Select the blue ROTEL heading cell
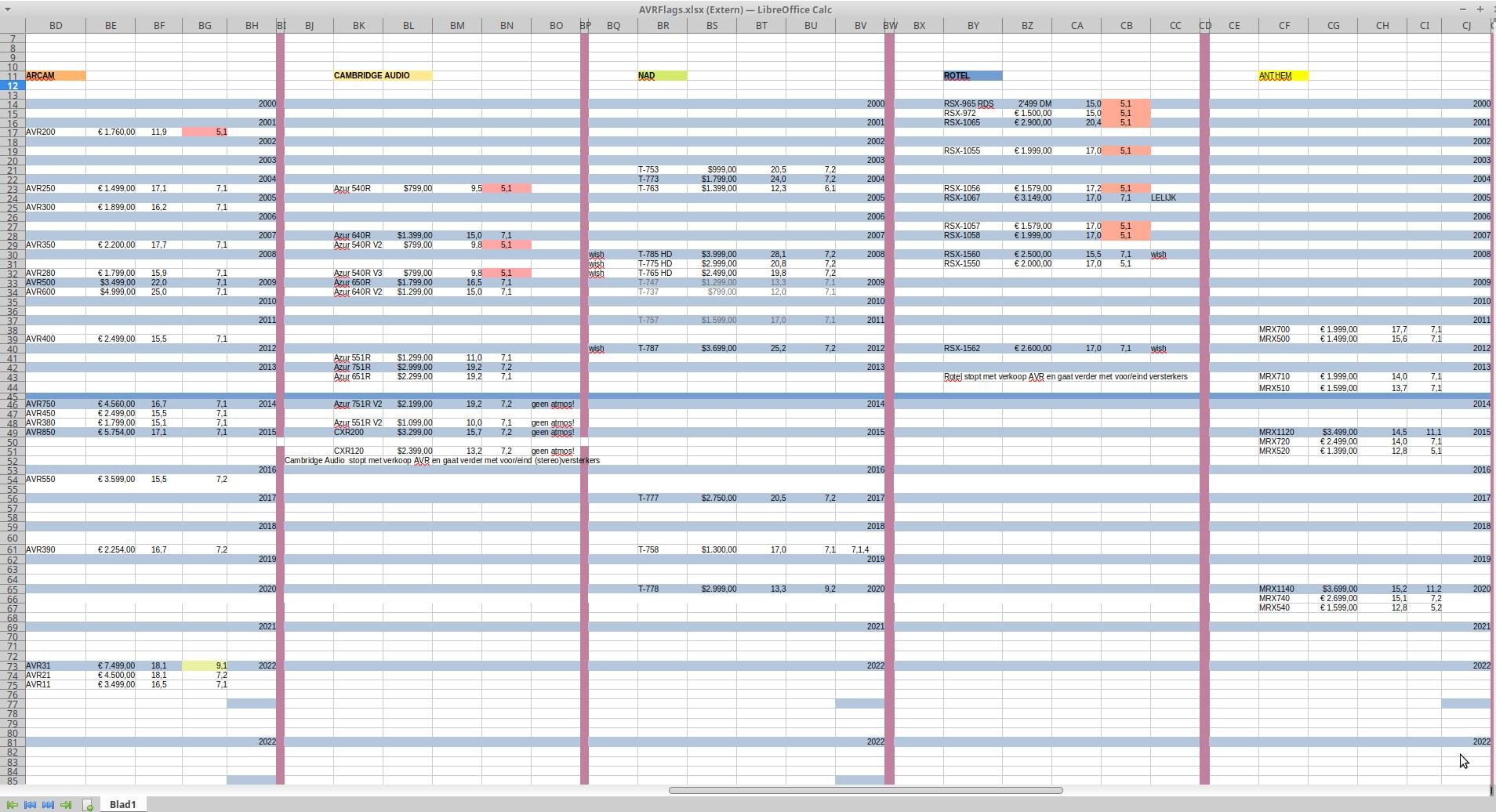Viewport: 1496px width, 812px height. 972,76
